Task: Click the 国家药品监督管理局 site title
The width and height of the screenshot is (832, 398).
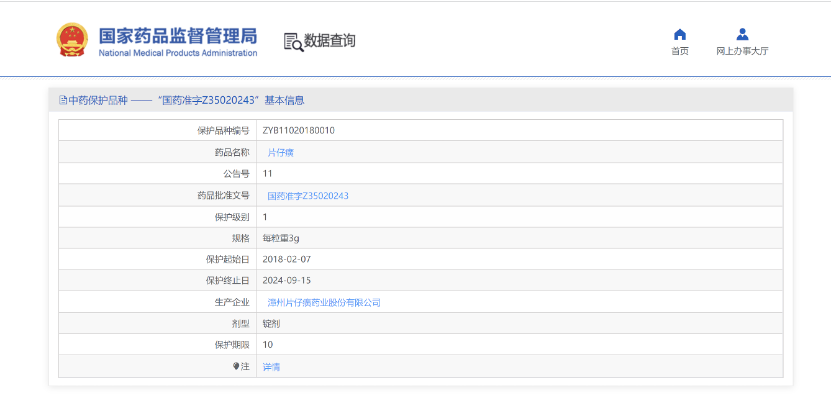Action: click(x=178, y=36)
